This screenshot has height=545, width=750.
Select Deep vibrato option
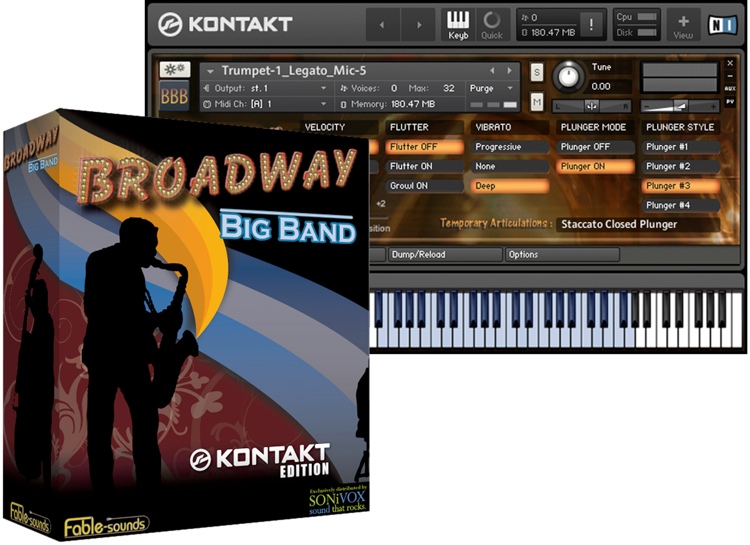(x=510, y=186)
